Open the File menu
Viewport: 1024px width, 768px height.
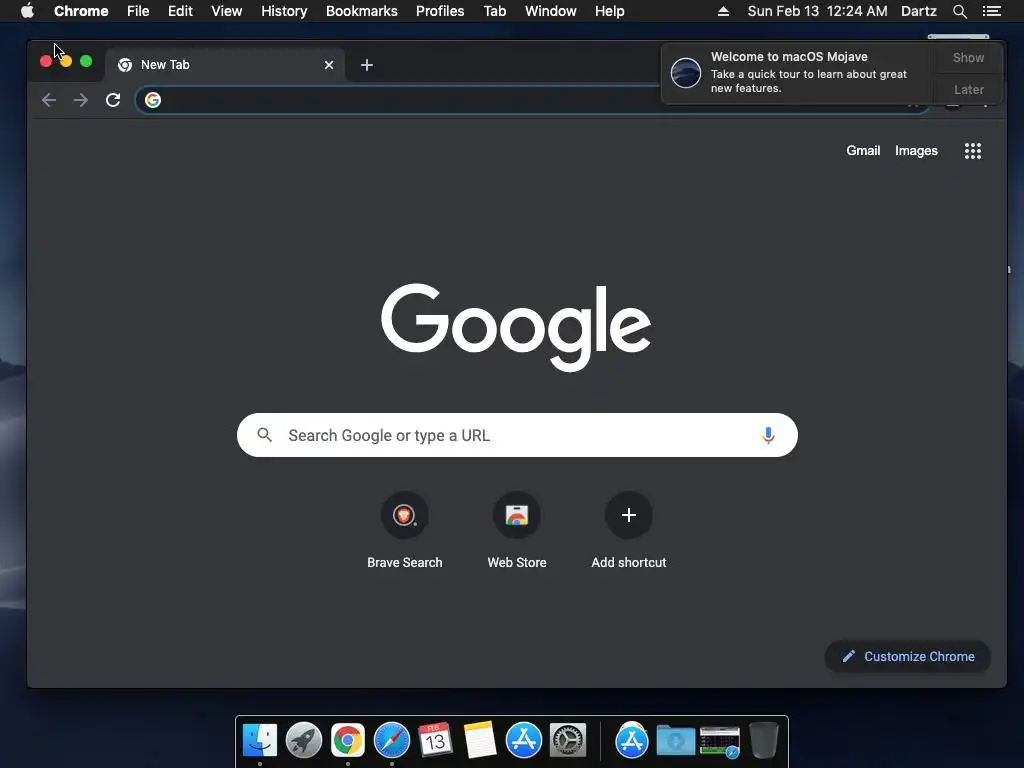[138, 11]
